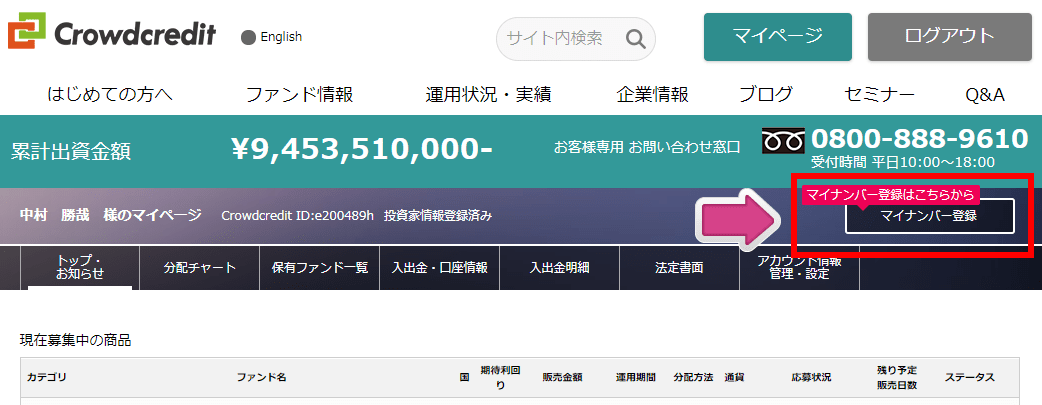Viewport: 1042px width, 405px height.
Task: Select 保有ファンド一覧 tab
Action: (x=320, y=268)
